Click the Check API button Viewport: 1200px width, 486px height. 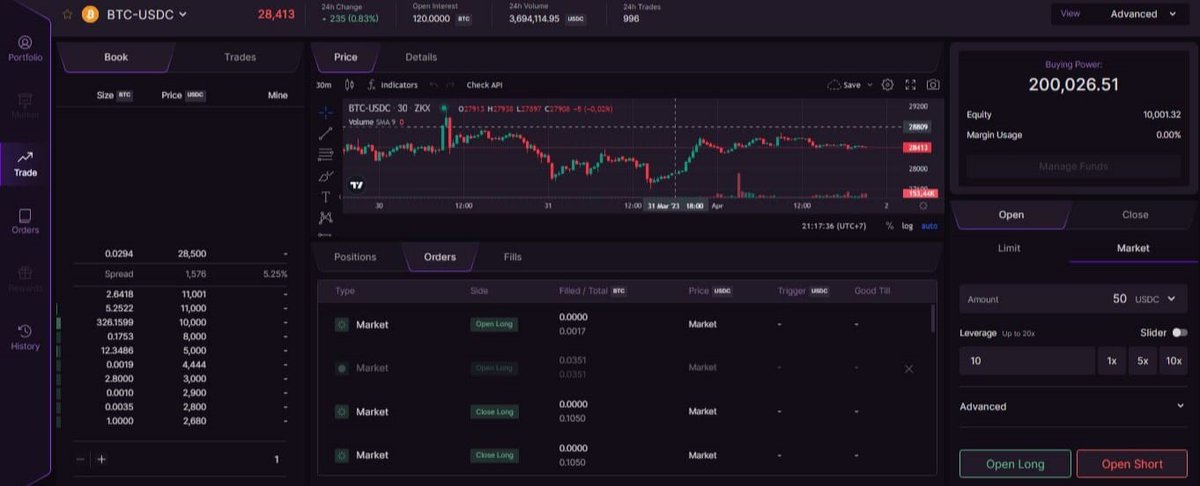pos(484,85)
